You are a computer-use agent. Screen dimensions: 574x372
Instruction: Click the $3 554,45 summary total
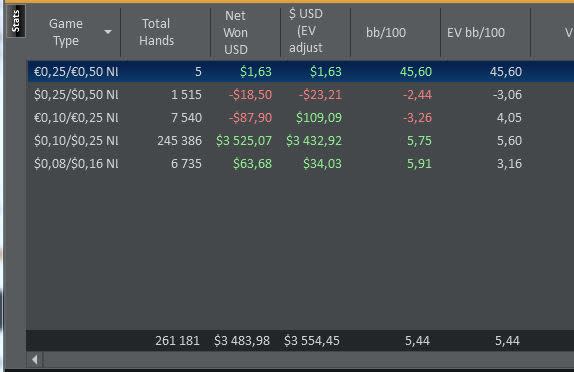coord(312,341)
